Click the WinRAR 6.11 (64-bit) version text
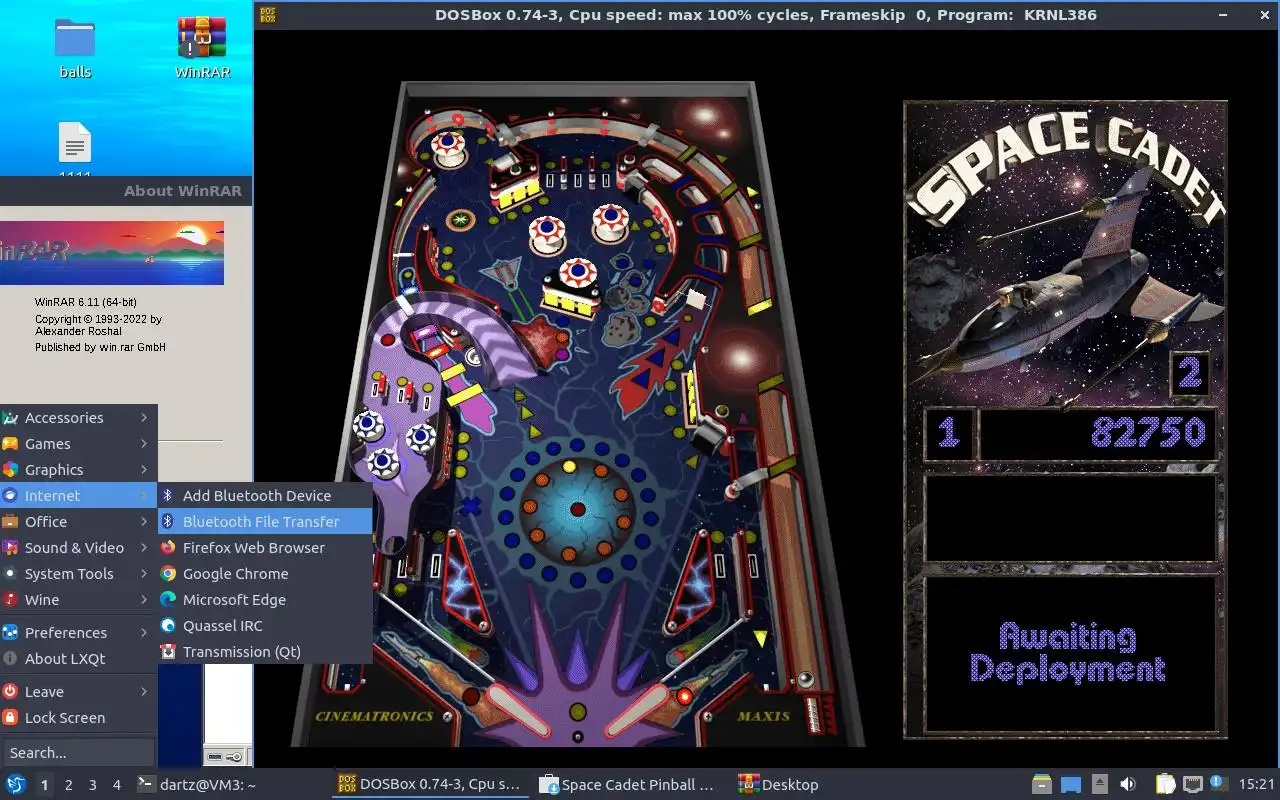 (86, 302)
